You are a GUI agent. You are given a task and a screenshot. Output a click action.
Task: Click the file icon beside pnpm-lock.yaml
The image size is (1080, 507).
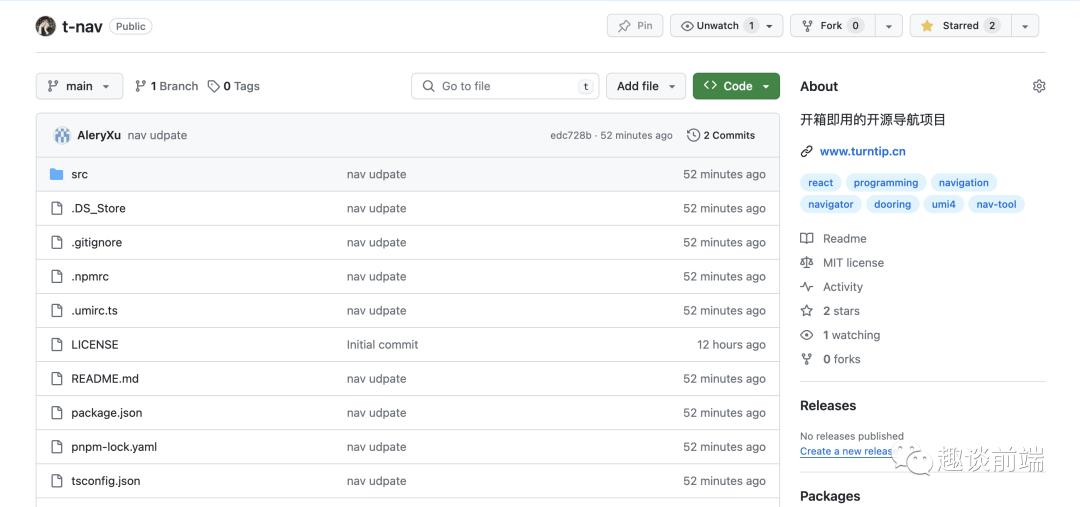click(56, 447)
